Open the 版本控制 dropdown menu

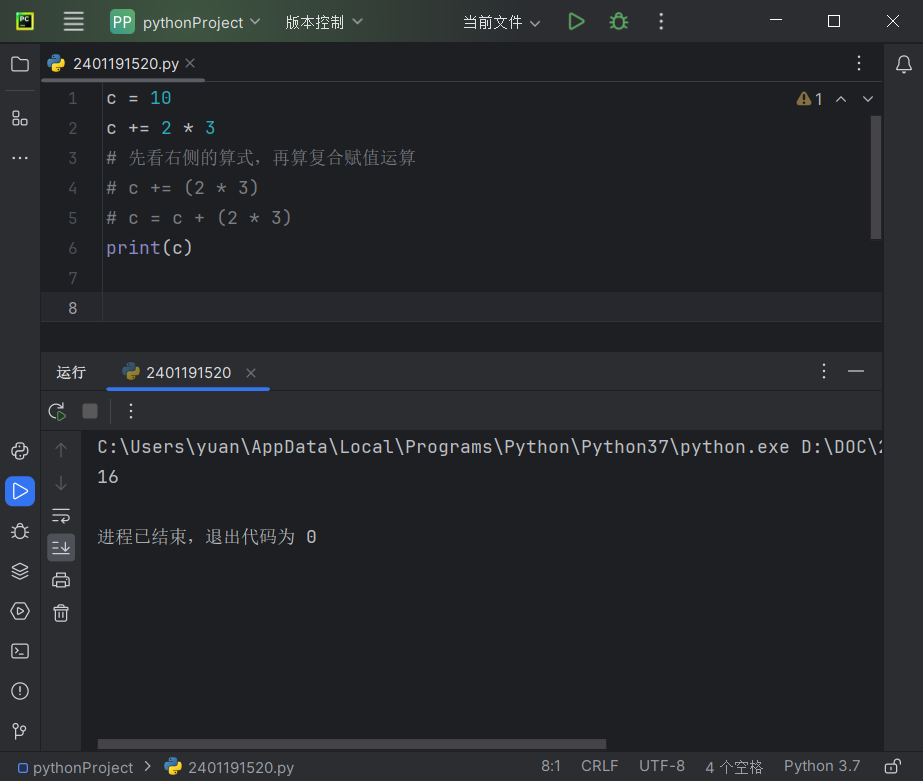(x=324, y=22)
